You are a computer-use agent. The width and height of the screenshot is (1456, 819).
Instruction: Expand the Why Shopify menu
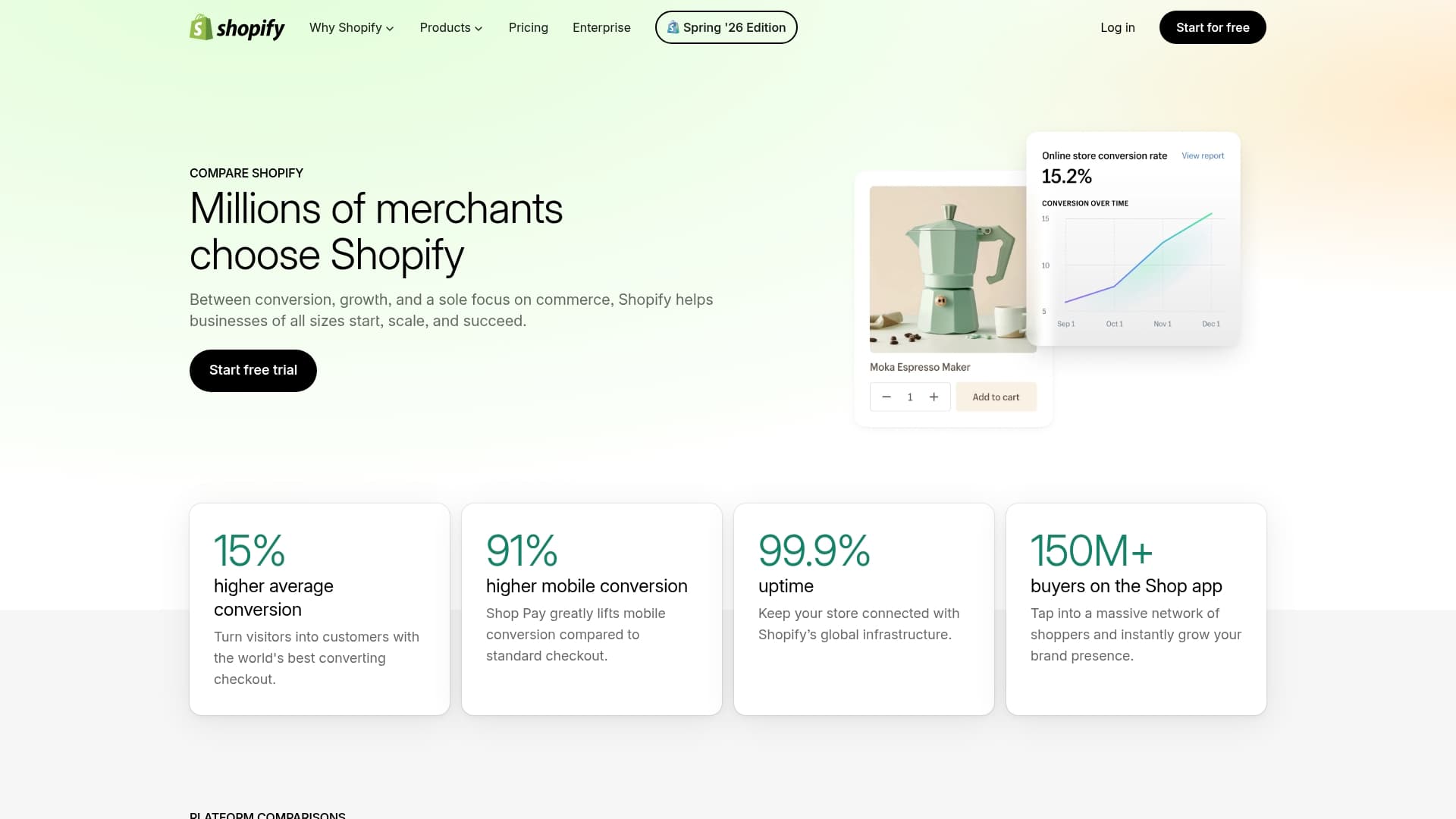(x=352, y=27)
